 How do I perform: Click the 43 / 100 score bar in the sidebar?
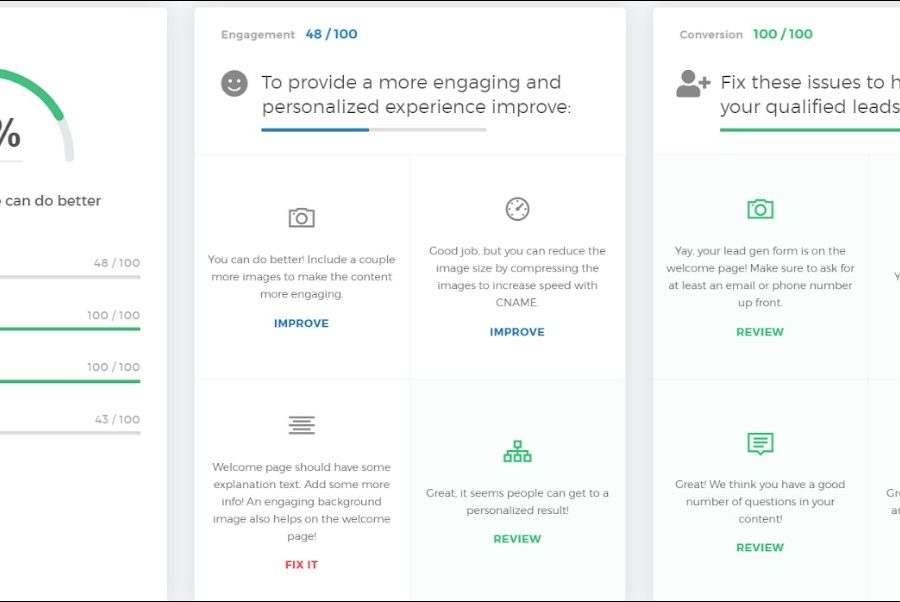(70, 433)
